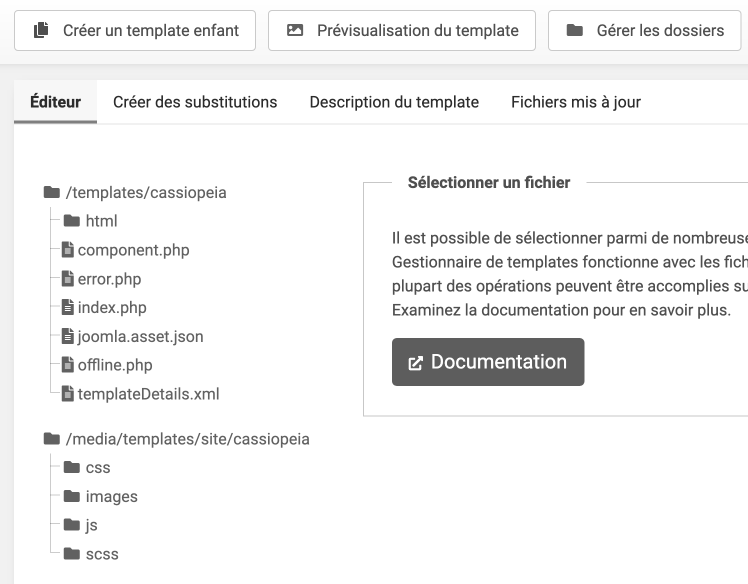
Task: Switch to the Éditeur tab
Action: [55, 102]
